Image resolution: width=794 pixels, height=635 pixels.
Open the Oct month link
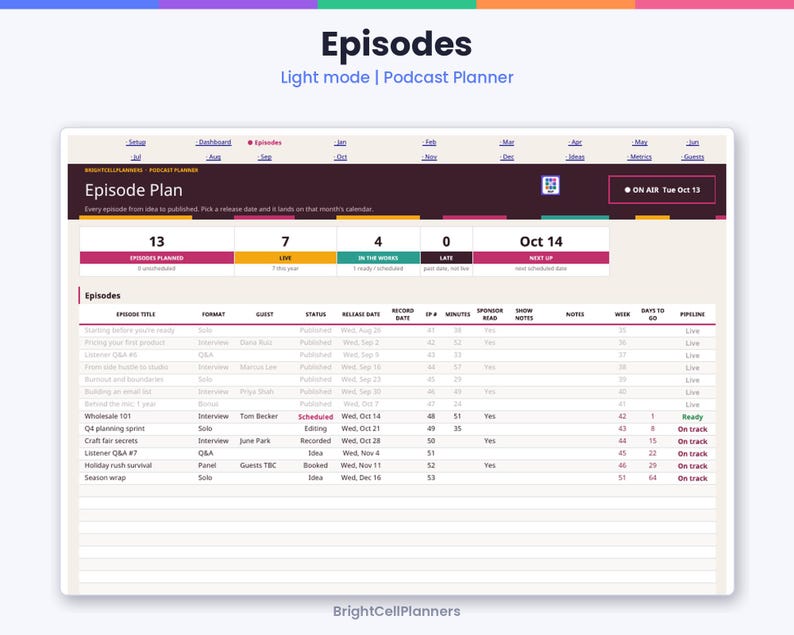pyautogui.click(x=341, y=157)
